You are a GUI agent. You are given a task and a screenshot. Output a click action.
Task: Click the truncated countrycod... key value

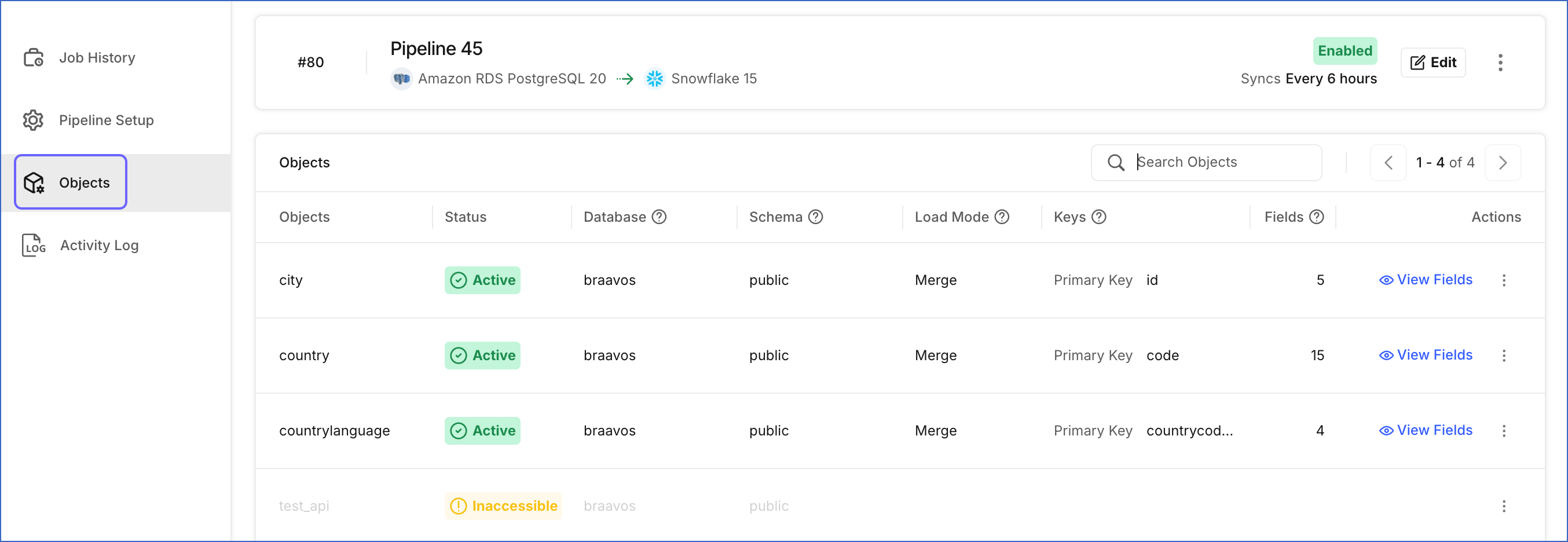coord(1190,431)
